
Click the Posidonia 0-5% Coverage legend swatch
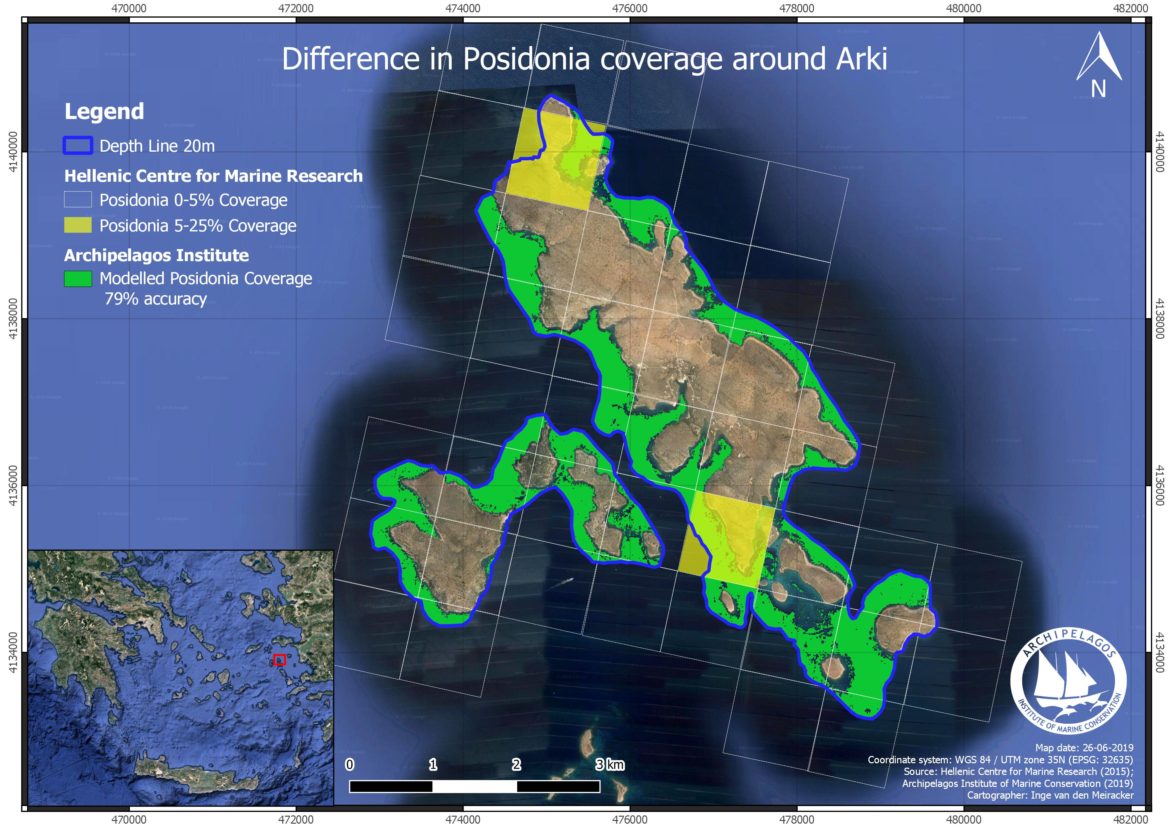click(78, 200)
